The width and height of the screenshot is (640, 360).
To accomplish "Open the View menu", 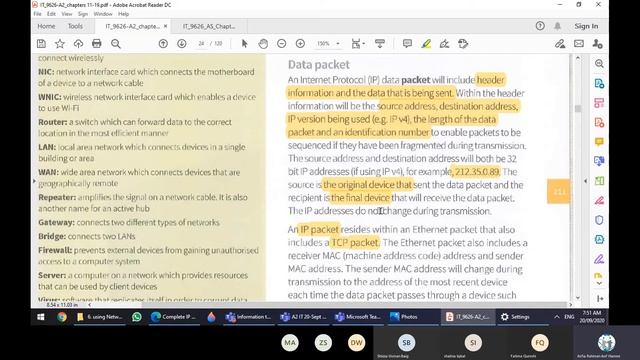I will tap(67, 14).
